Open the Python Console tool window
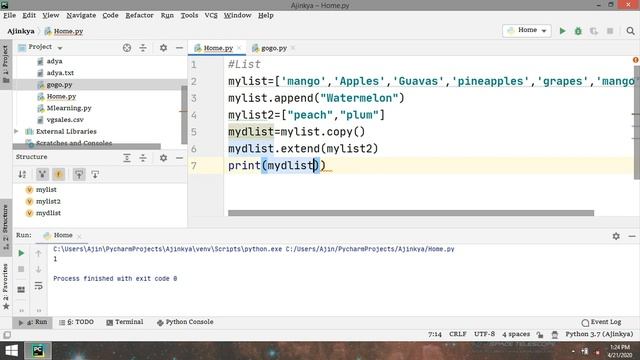640x360 pixels. (185, 322)
